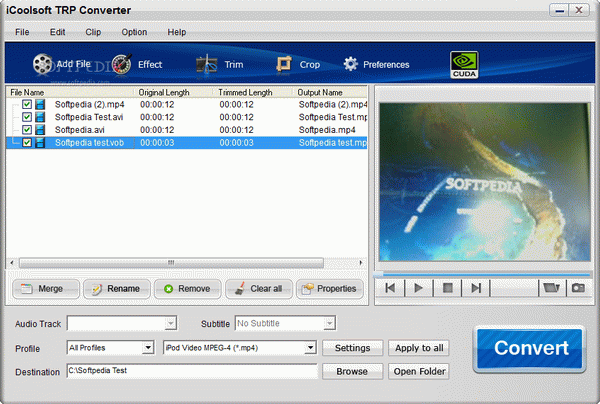Image resolution: width=600 pixels, height=404 pixels.
Task: Click the film icon of Softpedia (2).mp4
Action: [40, 104]
